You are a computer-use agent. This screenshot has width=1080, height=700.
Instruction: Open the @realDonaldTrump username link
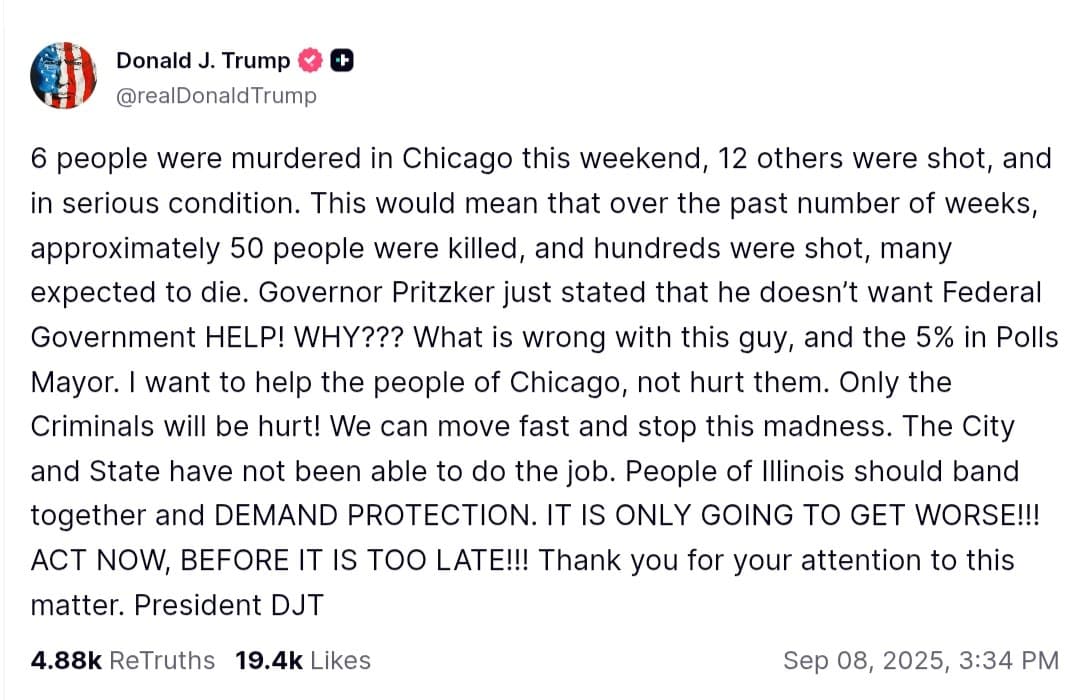coord(216,96)
